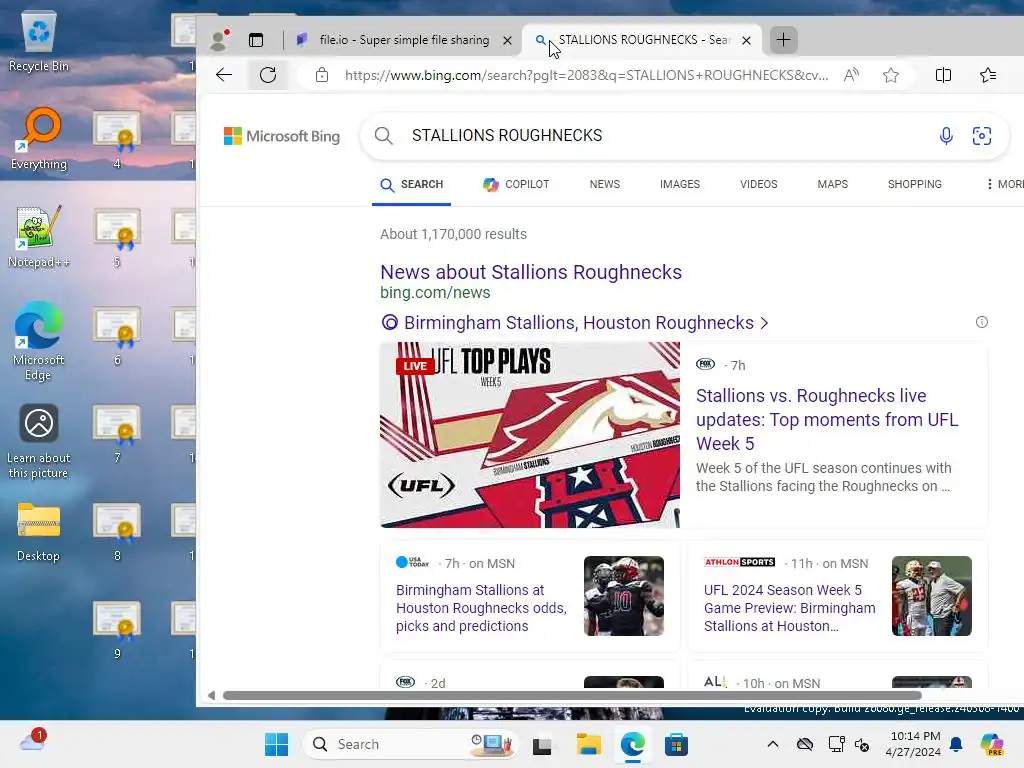View site information lock icon

321,75
